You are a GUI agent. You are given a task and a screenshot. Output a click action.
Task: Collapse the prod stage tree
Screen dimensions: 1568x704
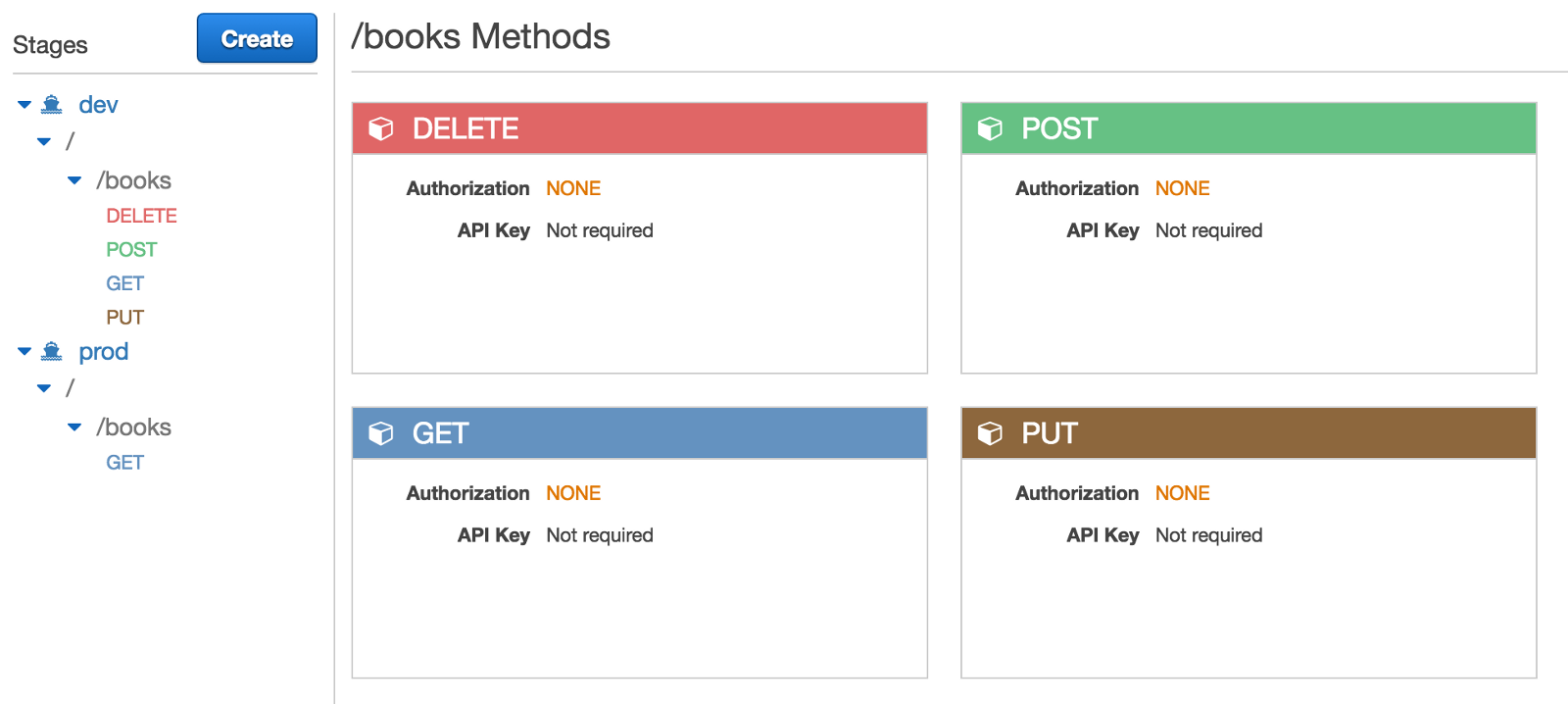click(24, 352)
